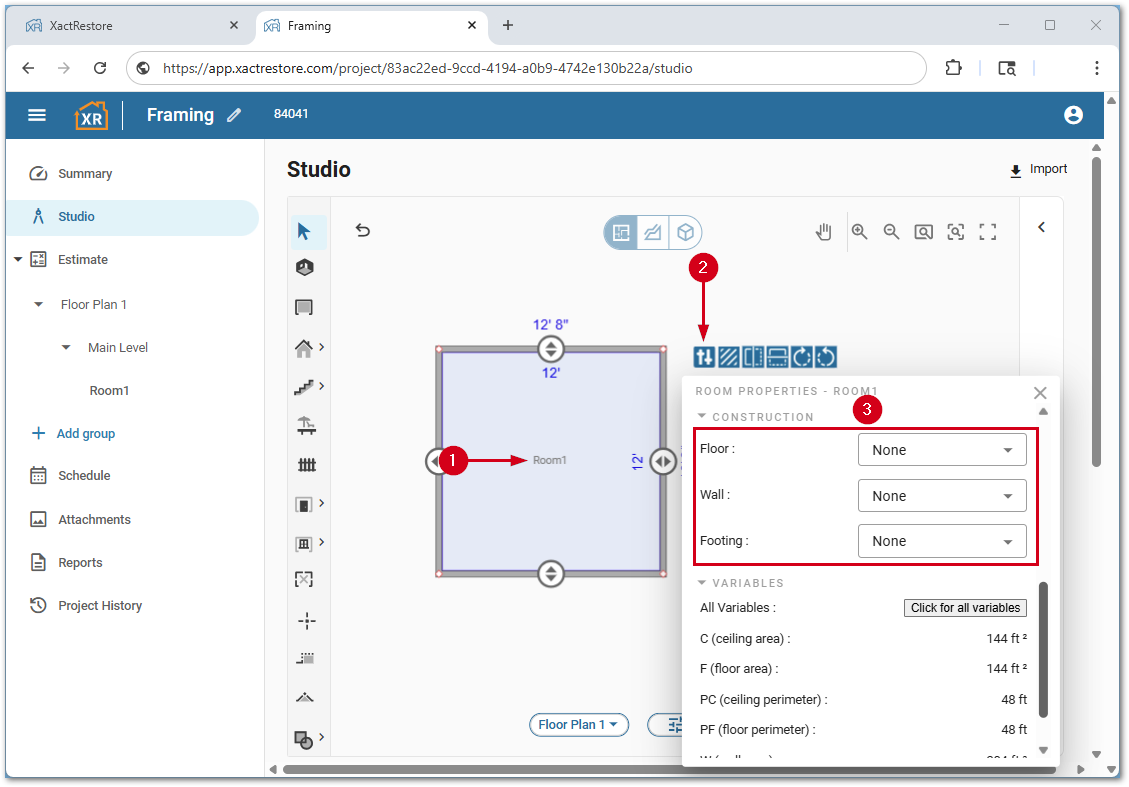Viewport: 1129px width, 787px height.
Task: Toggle the roof plan view mode
Action: [653, 232]
